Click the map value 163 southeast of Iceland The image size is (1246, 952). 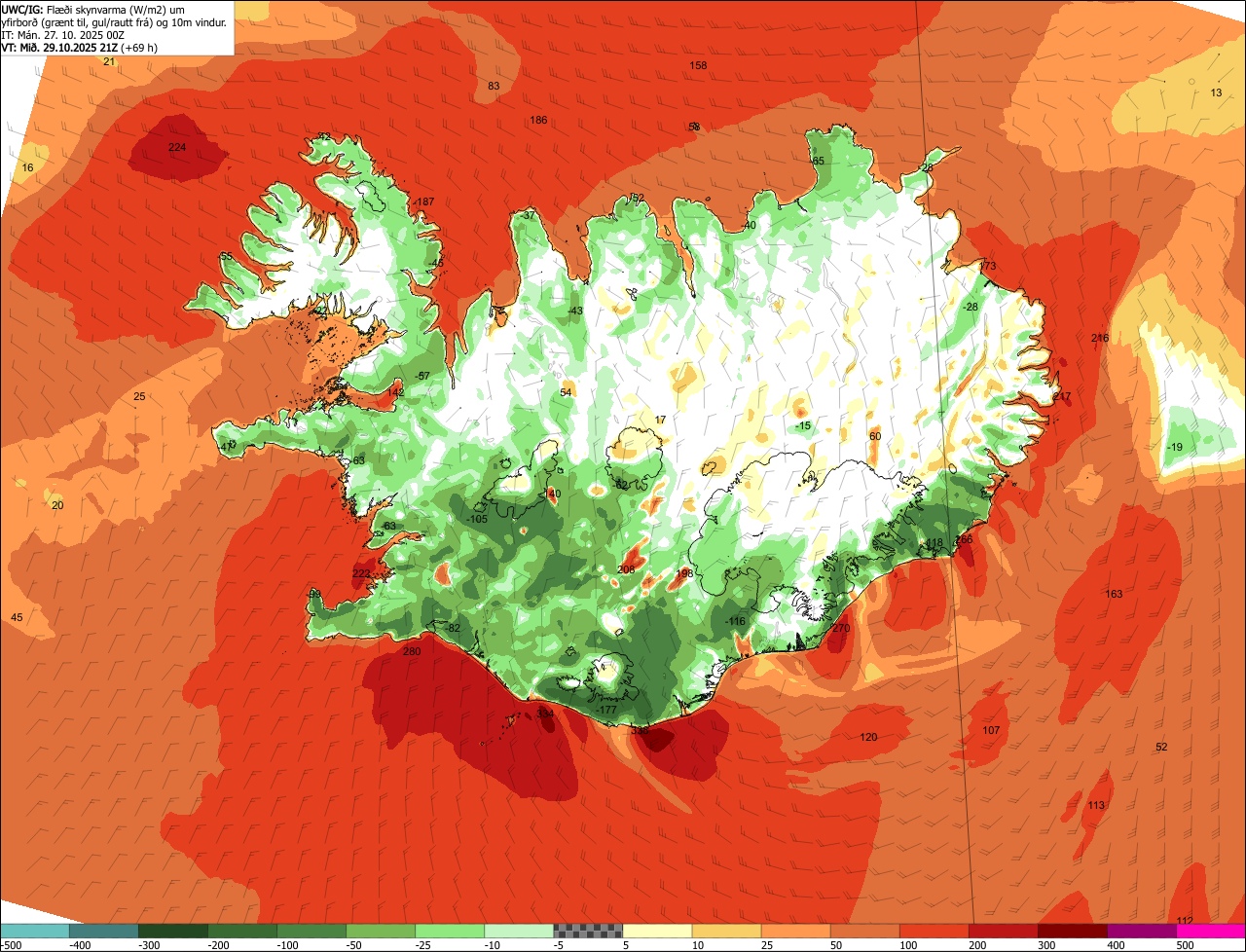(1114, 594)
